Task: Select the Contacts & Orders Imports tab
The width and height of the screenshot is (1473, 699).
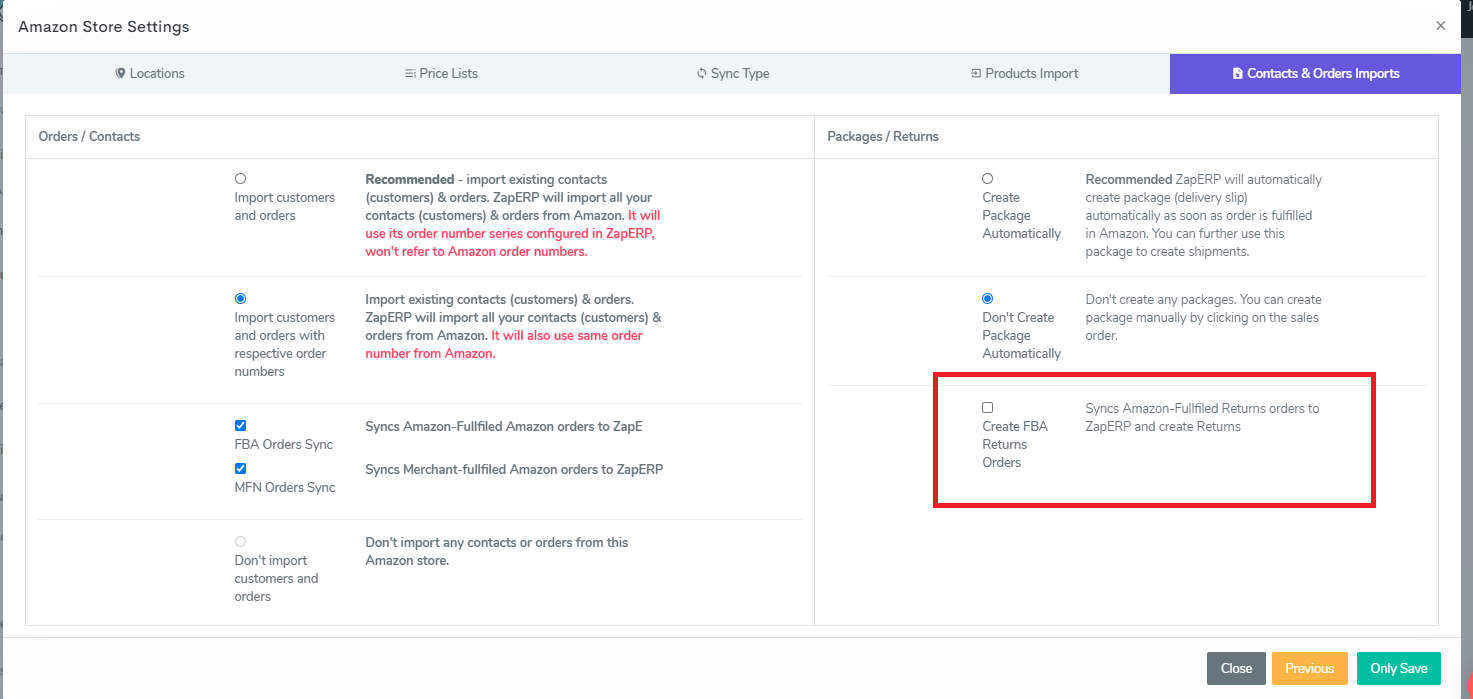Action: (x=1316, y=73)
